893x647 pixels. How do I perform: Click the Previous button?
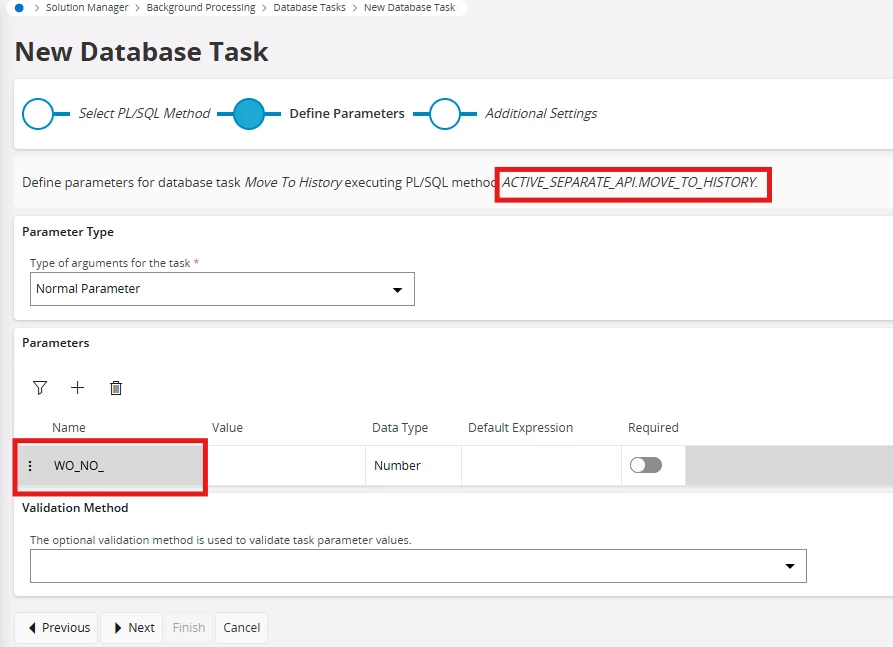[x=57, y=628]
